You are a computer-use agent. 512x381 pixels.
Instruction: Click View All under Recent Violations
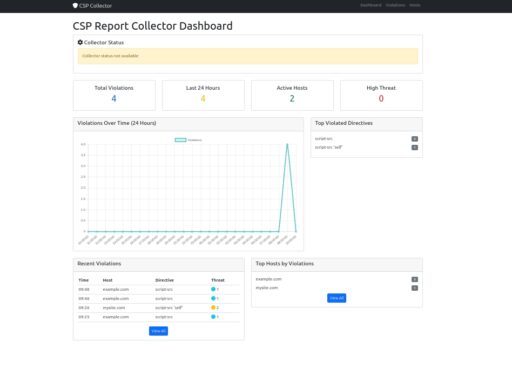pos(158,331)
